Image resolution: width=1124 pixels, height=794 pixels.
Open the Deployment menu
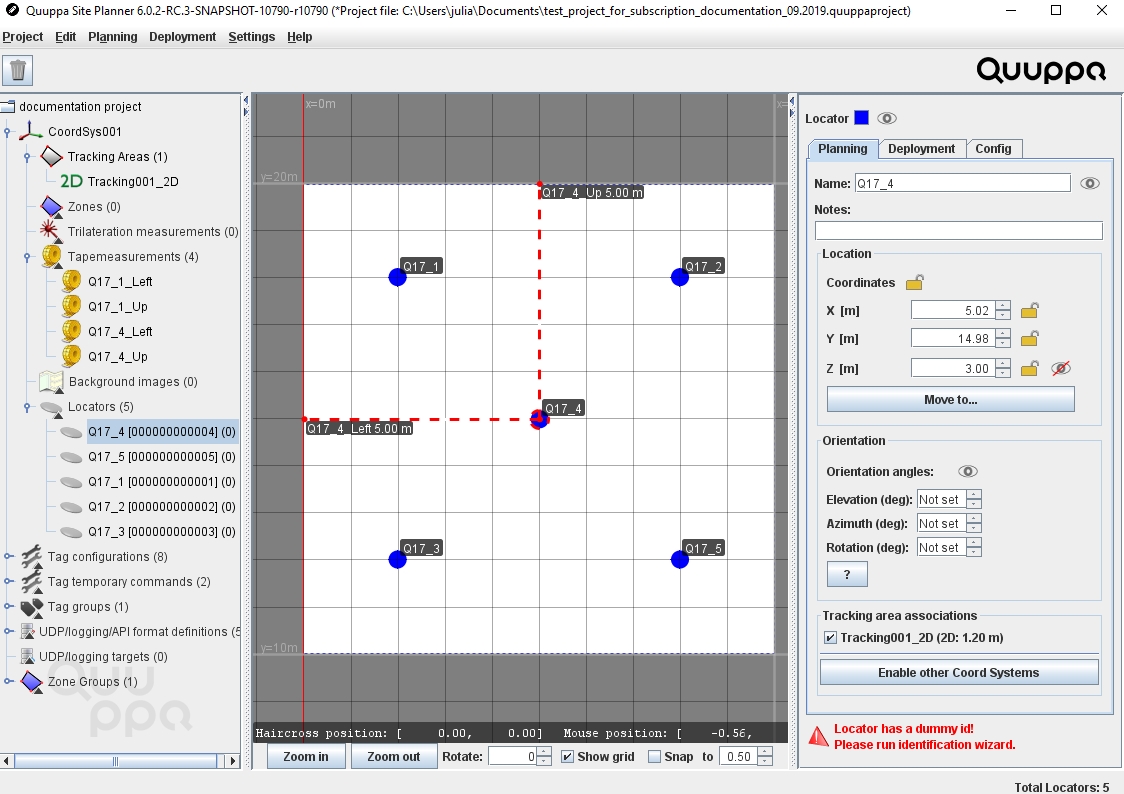tap(182, 37)
